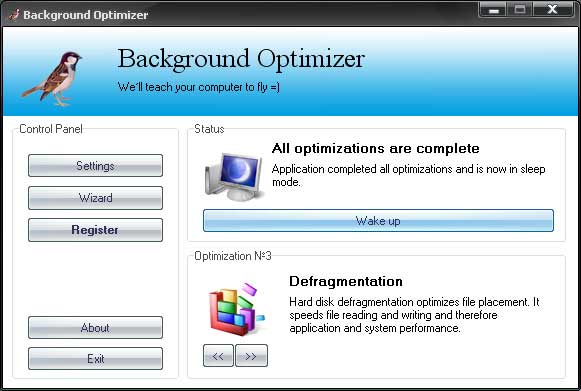Click the sleeping computer moon icon
This screenshot has height=391, width=581.
[234, 177]
